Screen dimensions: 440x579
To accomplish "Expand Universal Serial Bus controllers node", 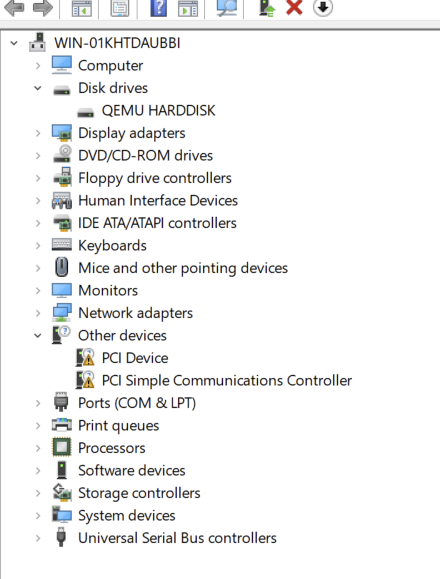I will coord(38,538).
